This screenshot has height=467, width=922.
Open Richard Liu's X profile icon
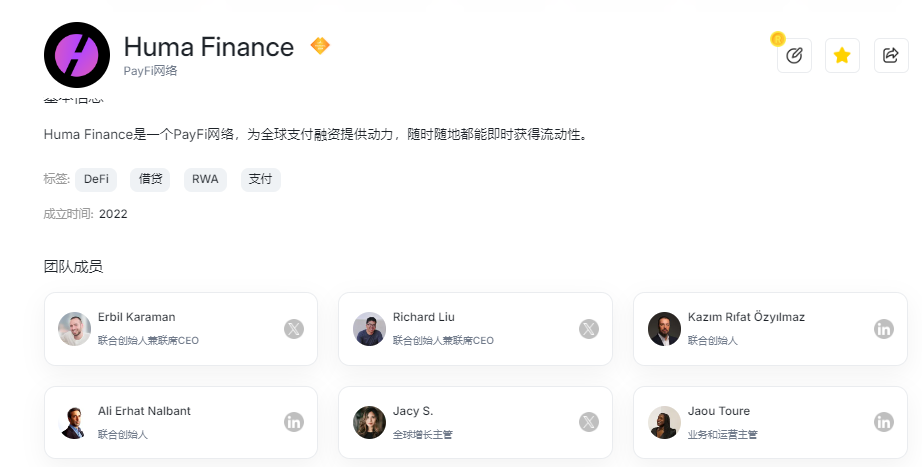[589, 329]
